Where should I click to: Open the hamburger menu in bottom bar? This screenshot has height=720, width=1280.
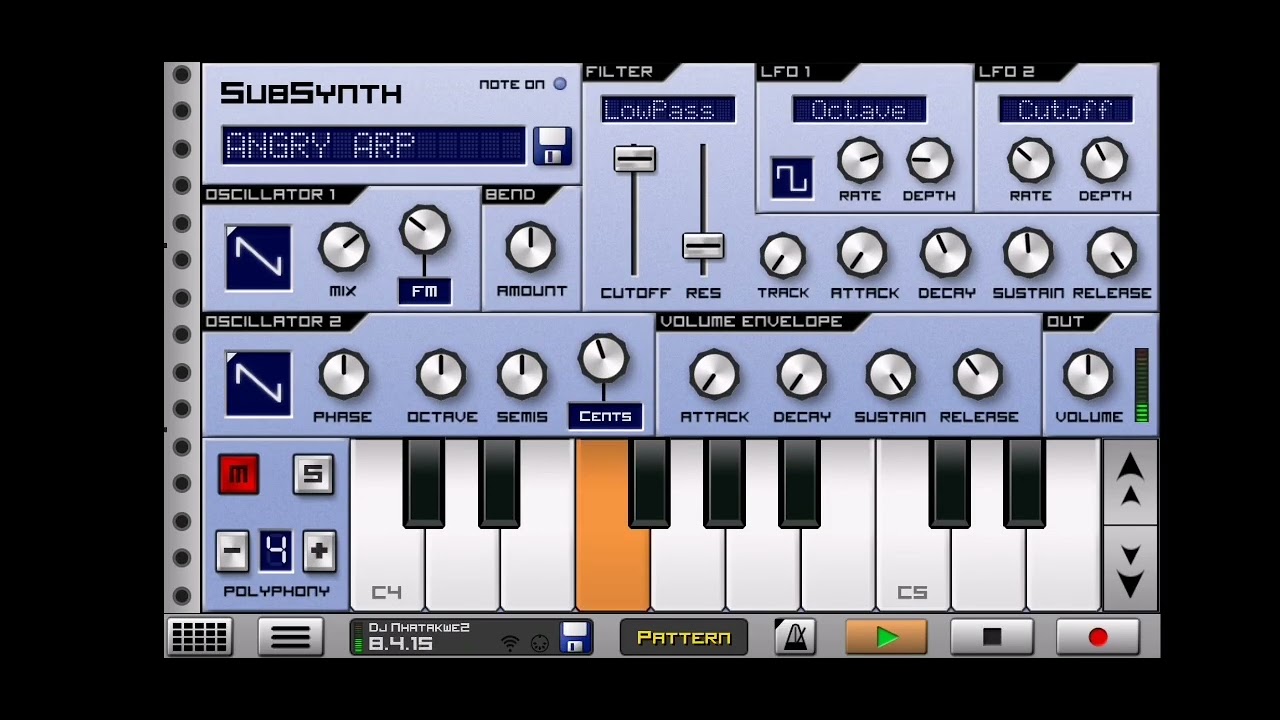pos(291,637)
